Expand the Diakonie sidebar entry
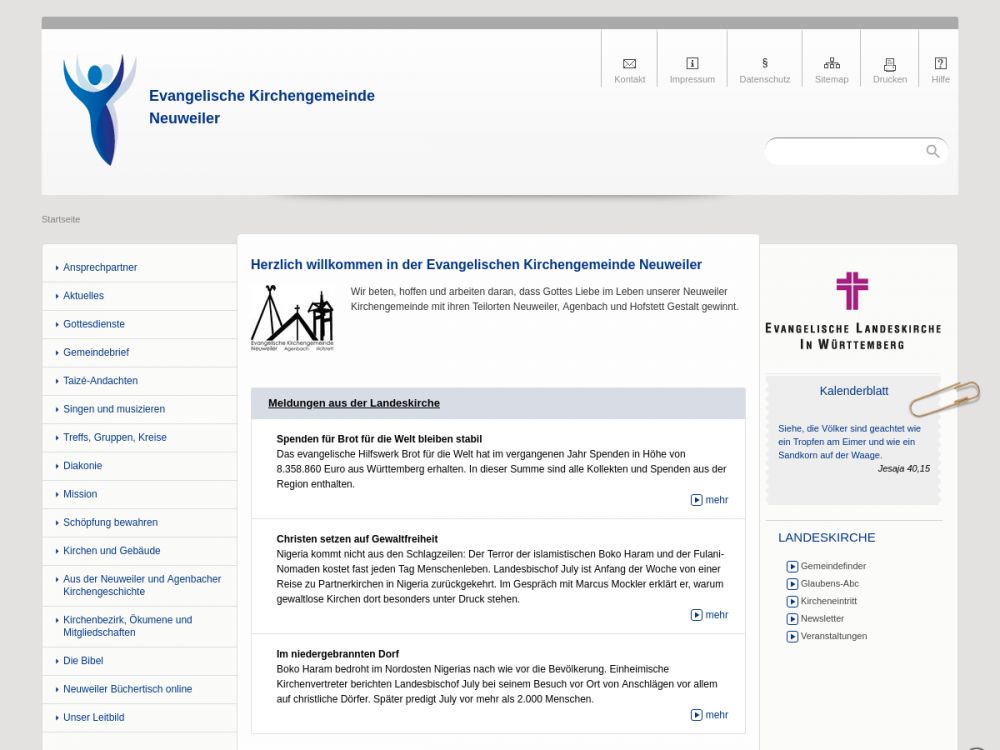 click(x=83, y=466)
